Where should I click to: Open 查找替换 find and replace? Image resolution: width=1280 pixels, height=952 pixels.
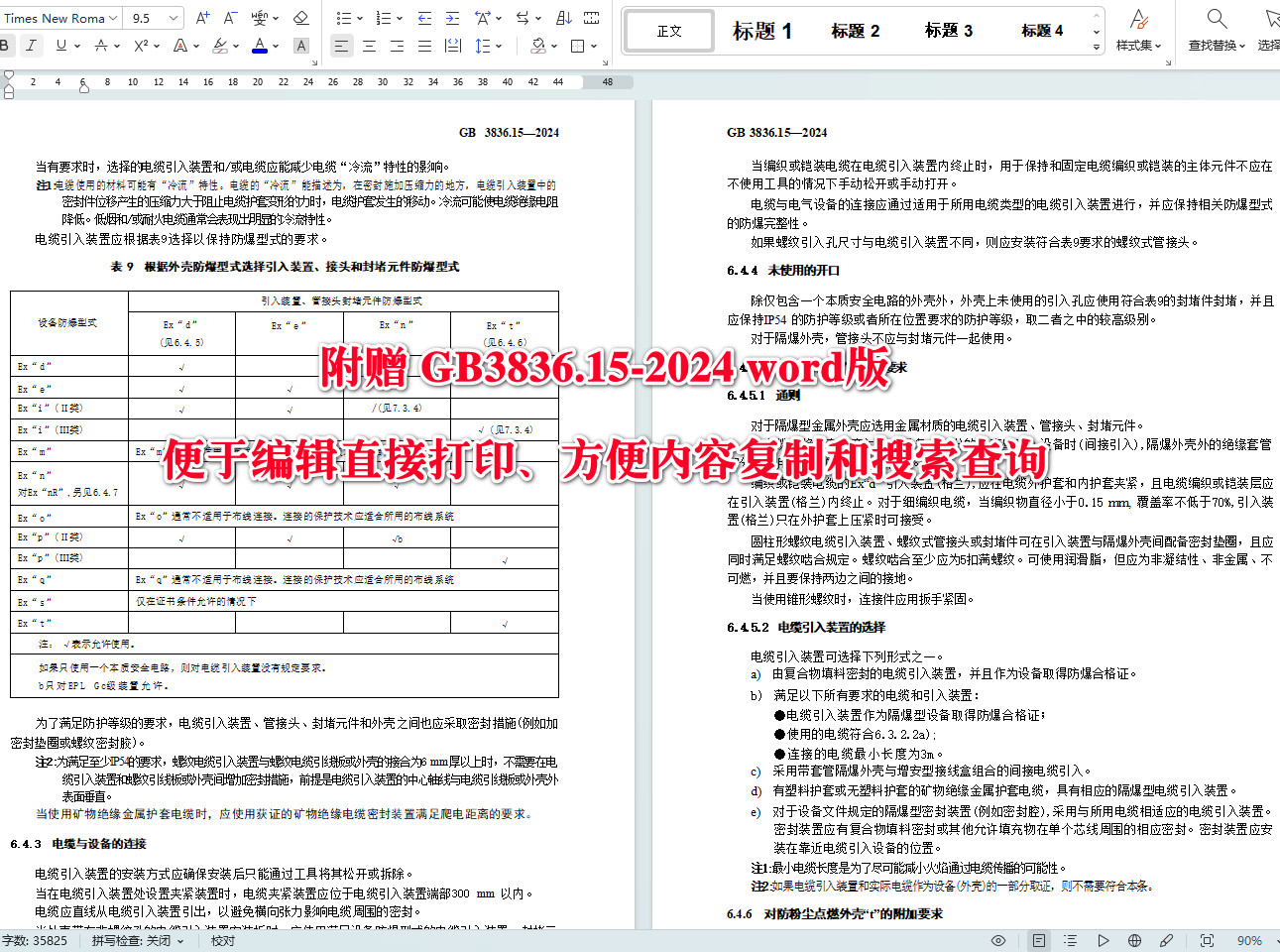click(1216, 30)
